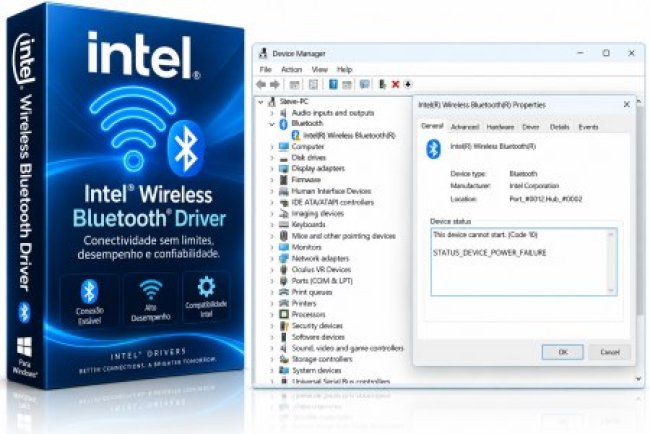Screen dimensions: 650x434
Task: Click the Audio inputs and outputs speaker icon
Action: (284, 113)
